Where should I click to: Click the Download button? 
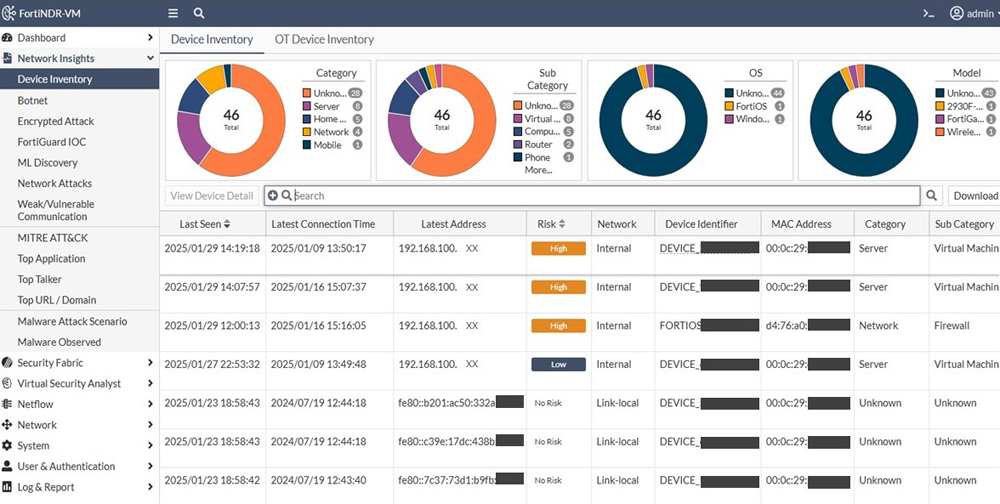pyautogui.click(x=975, y=196)
